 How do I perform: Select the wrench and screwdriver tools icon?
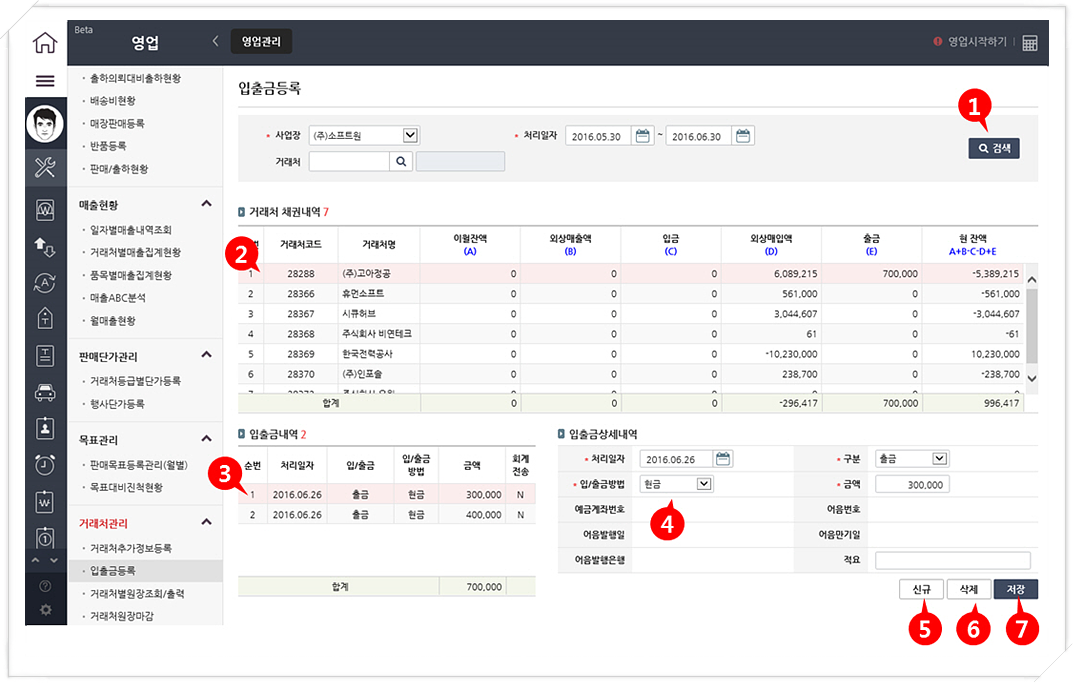[x=45, y=167]
